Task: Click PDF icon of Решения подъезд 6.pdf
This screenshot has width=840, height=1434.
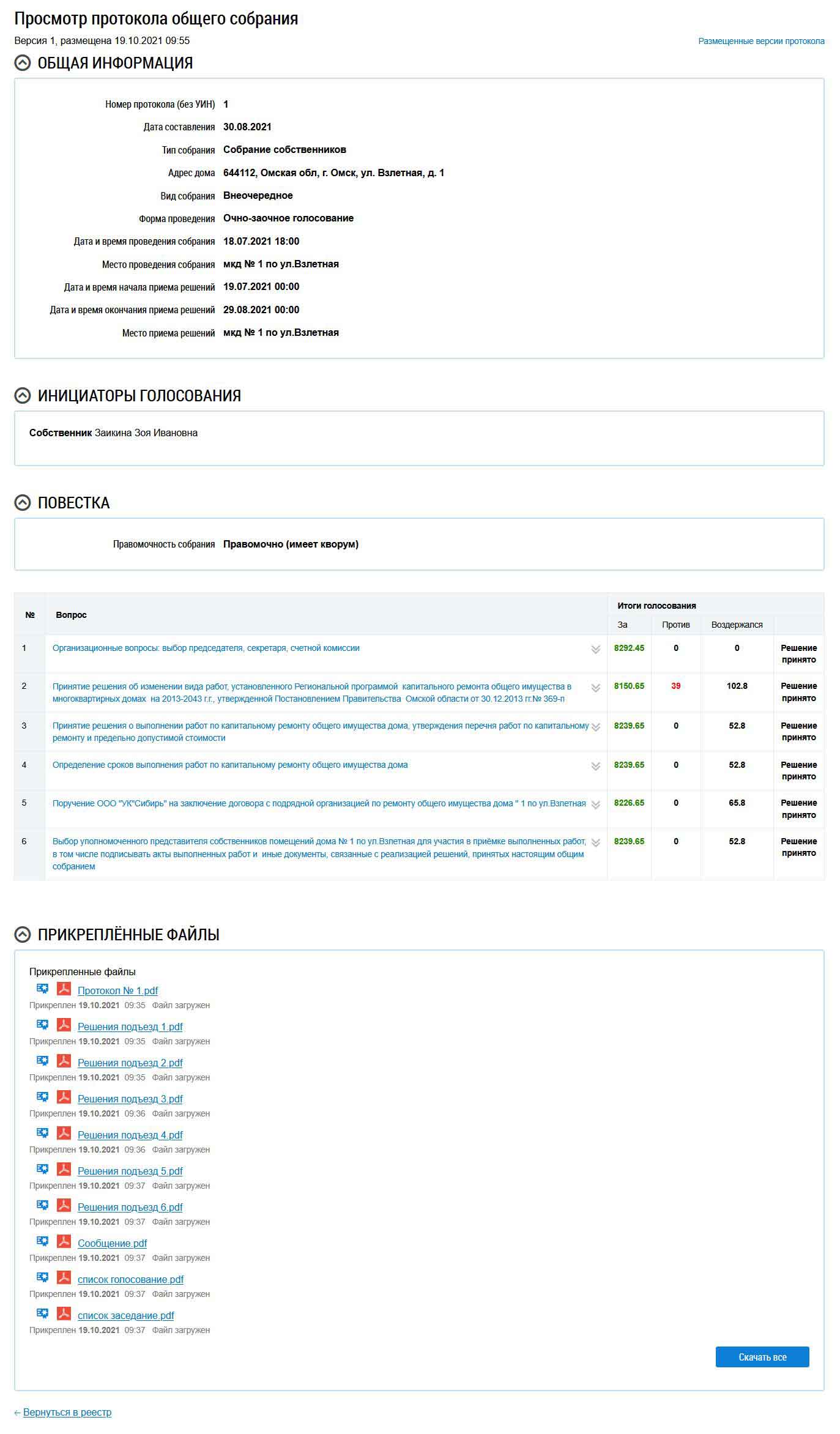Action: click(x=64, y=1205)
